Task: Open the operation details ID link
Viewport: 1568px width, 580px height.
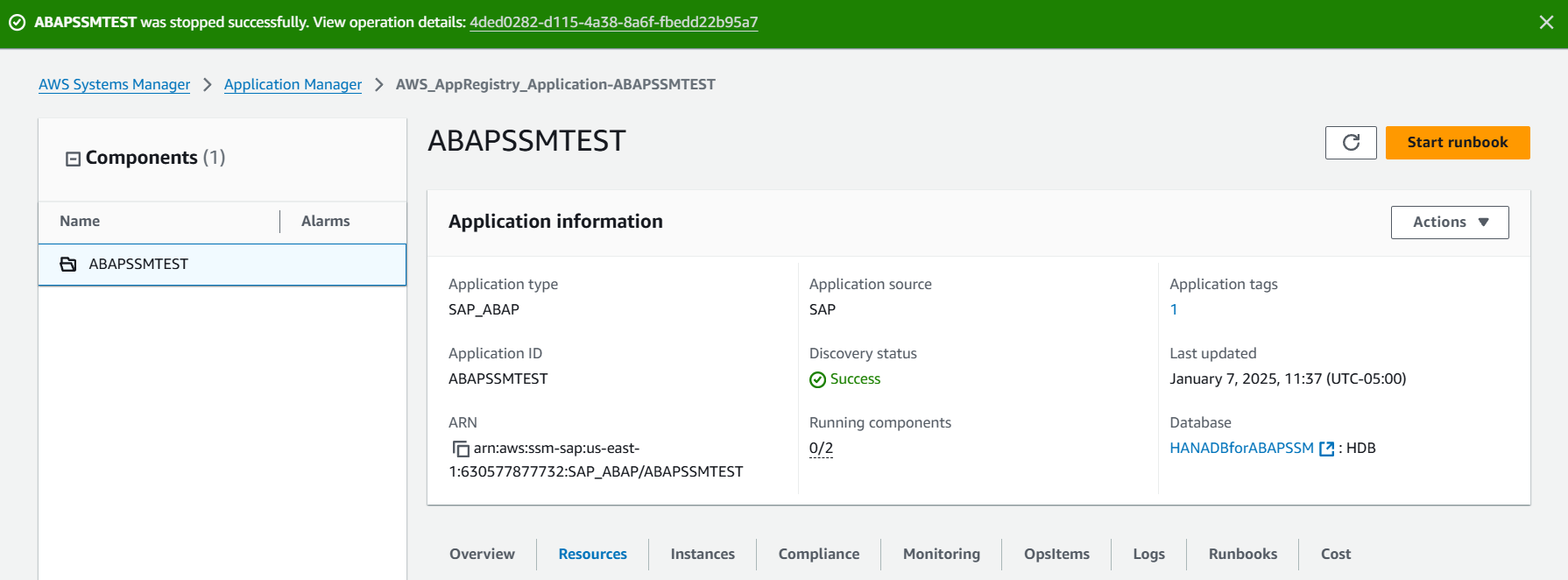Action: [613, 22]
